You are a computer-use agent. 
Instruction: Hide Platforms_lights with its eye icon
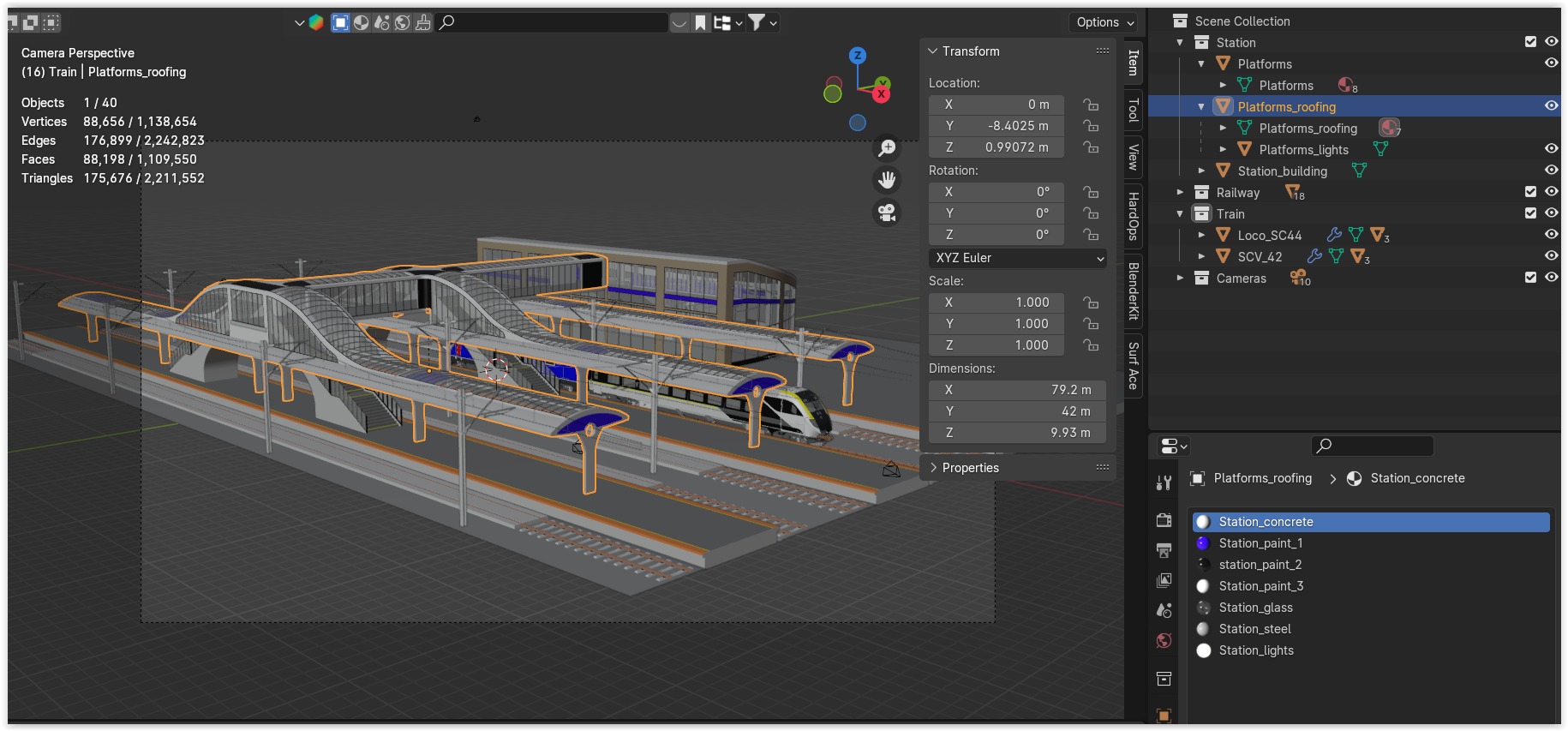click(1551, 149)
